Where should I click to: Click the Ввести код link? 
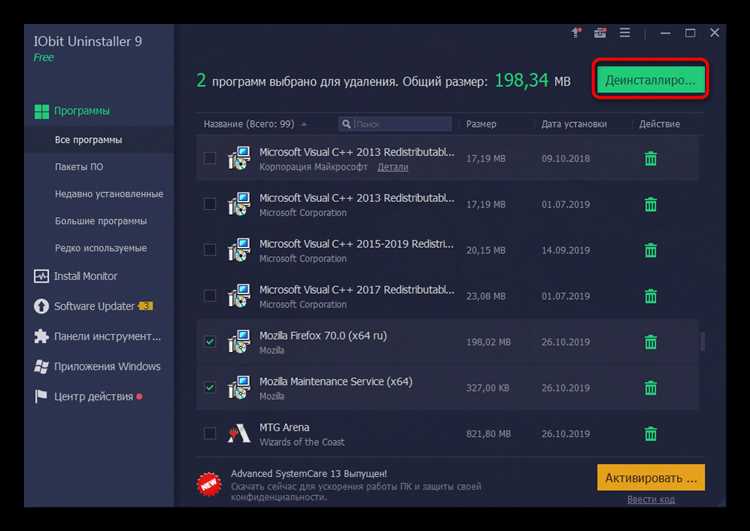tap(651, 499)
